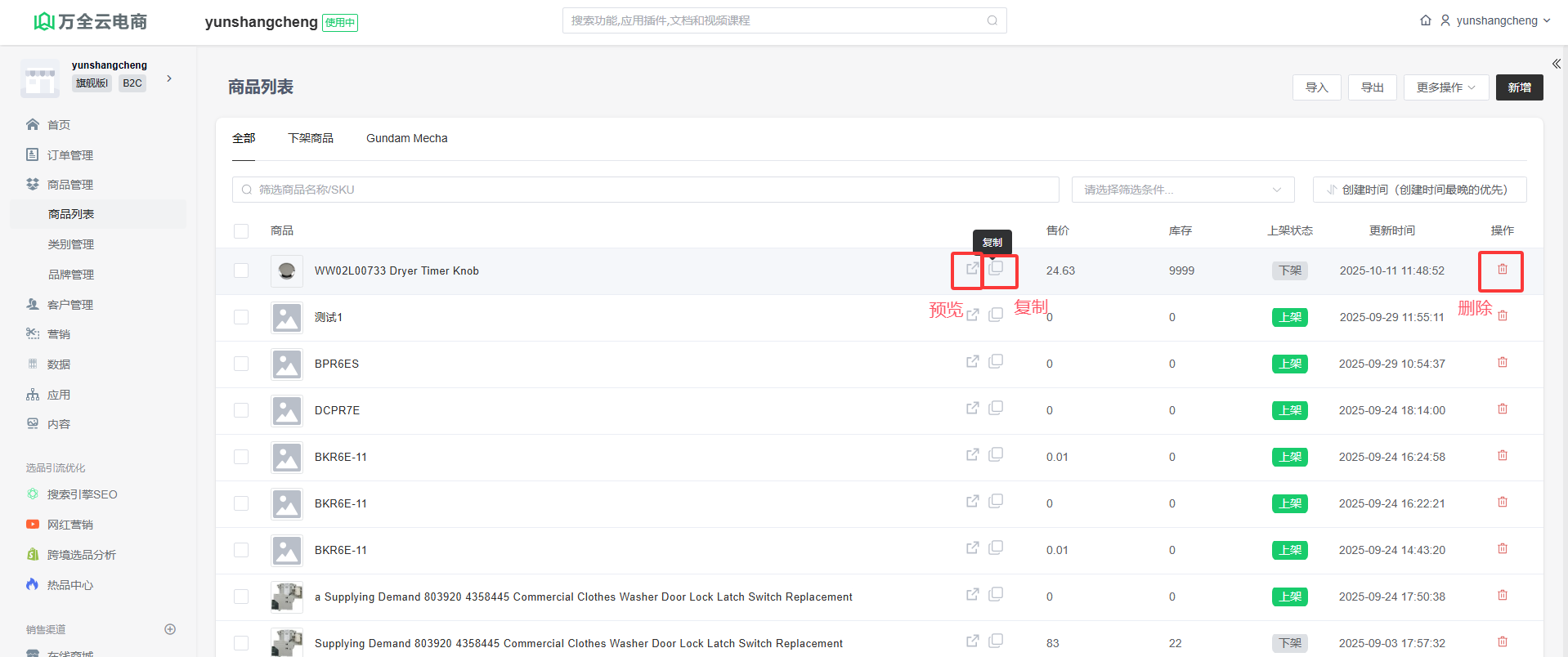Open the Gundam Mecha tab
The width and height of the screenshot is (1568, 657).
(406, 138)
